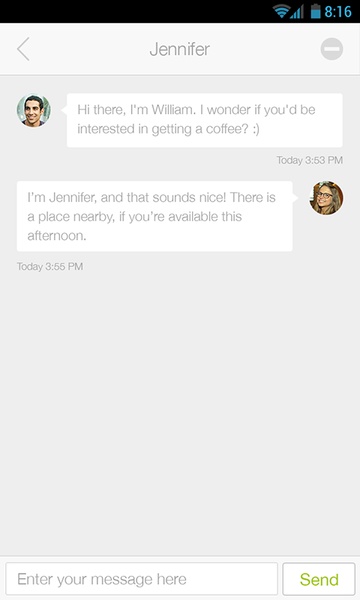The width and height of the screenshot is (360, 600).
Task: Tap the 'Today 3:53 PM' timestamp
Action: (x=310, y=160)
